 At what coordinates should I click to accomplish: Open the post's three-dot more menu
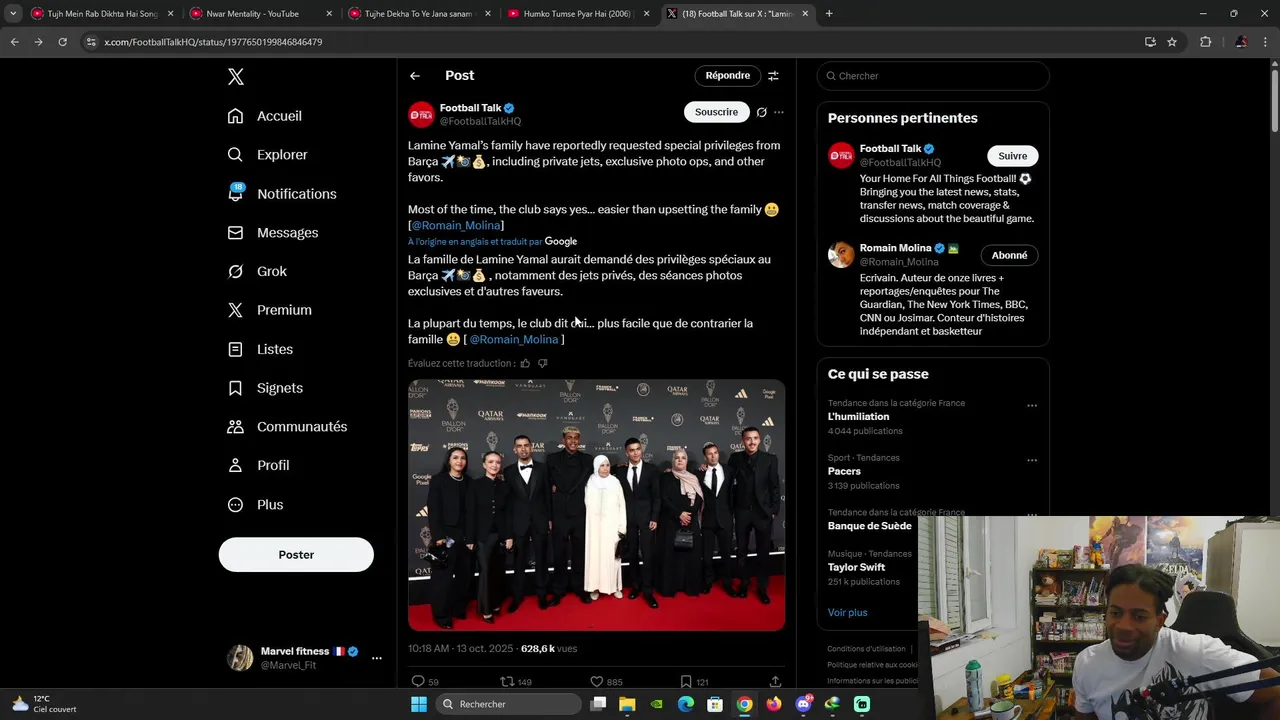point(779,112)
